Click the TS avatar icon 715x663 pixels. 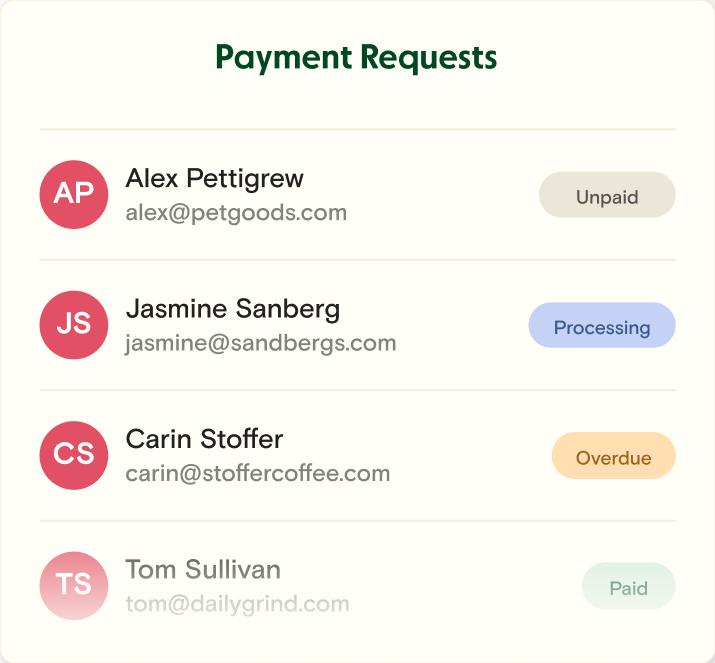click(x=74, y=585)
